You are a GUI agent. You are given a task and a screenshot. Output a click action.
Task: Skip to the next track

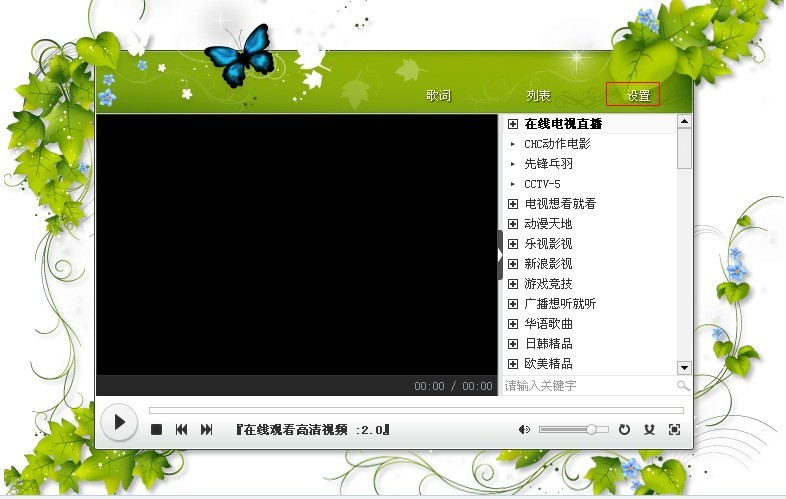pyautogui.click(x=207, y=430)
